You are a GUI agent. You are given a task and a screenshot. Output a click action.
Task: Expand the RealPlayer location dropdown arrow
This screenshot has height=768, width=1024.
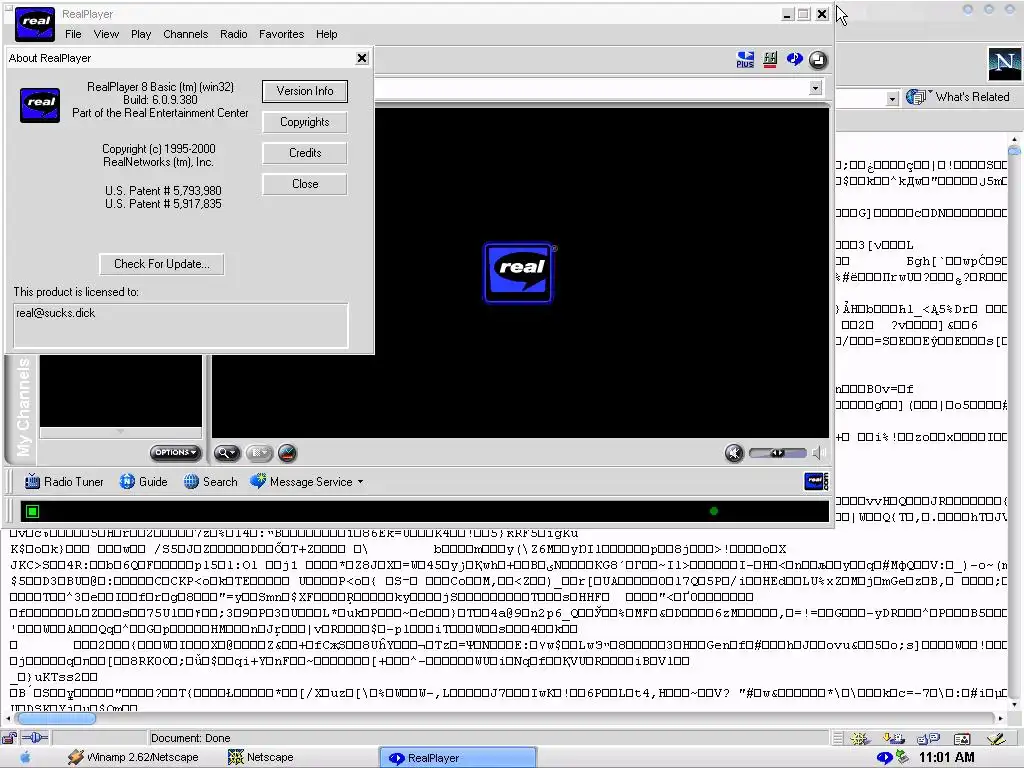(815, 88)
